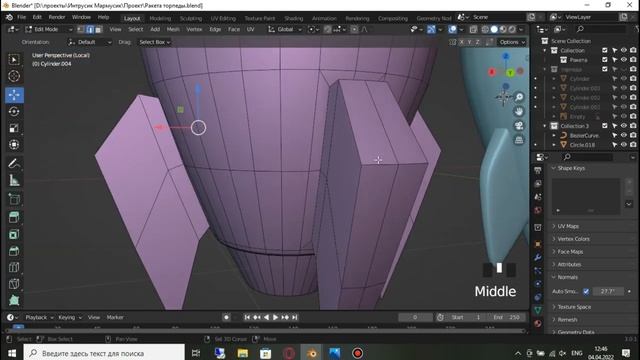Activate the Transform tool
640x360 pixels.
pos(14,145)
